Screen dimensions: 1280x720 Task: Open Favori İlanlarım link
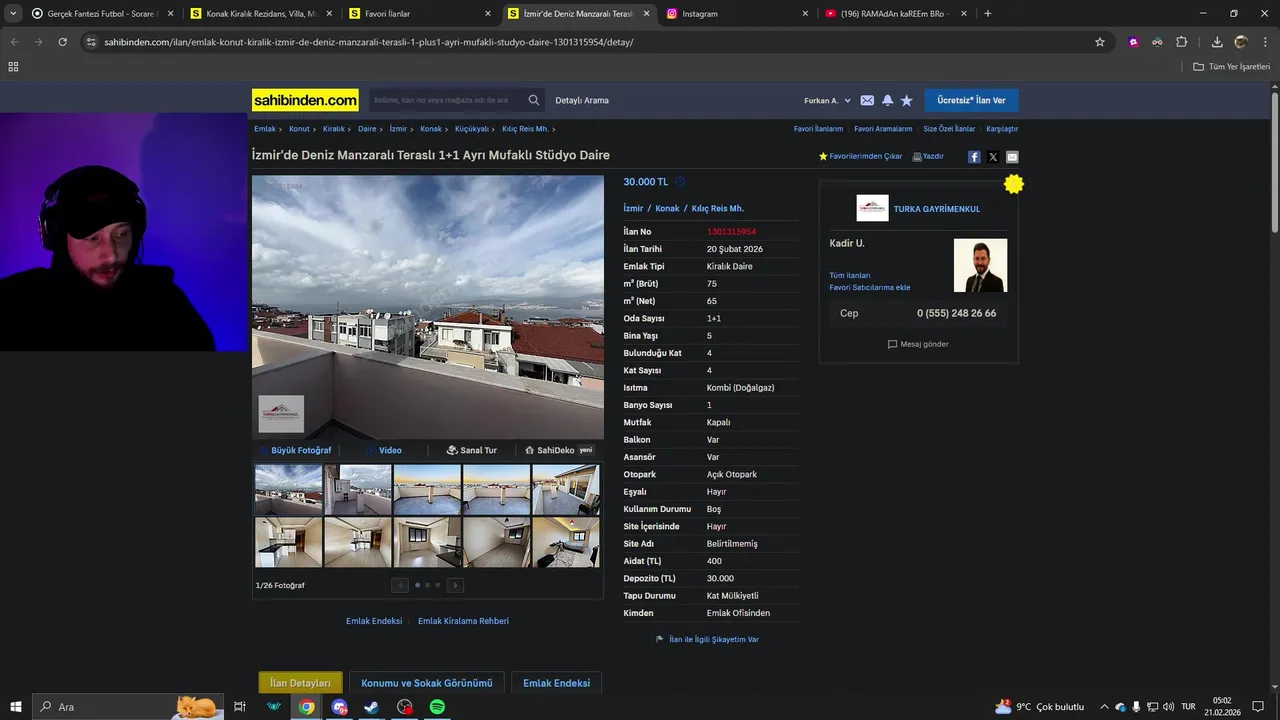click(x=818, y=129)
